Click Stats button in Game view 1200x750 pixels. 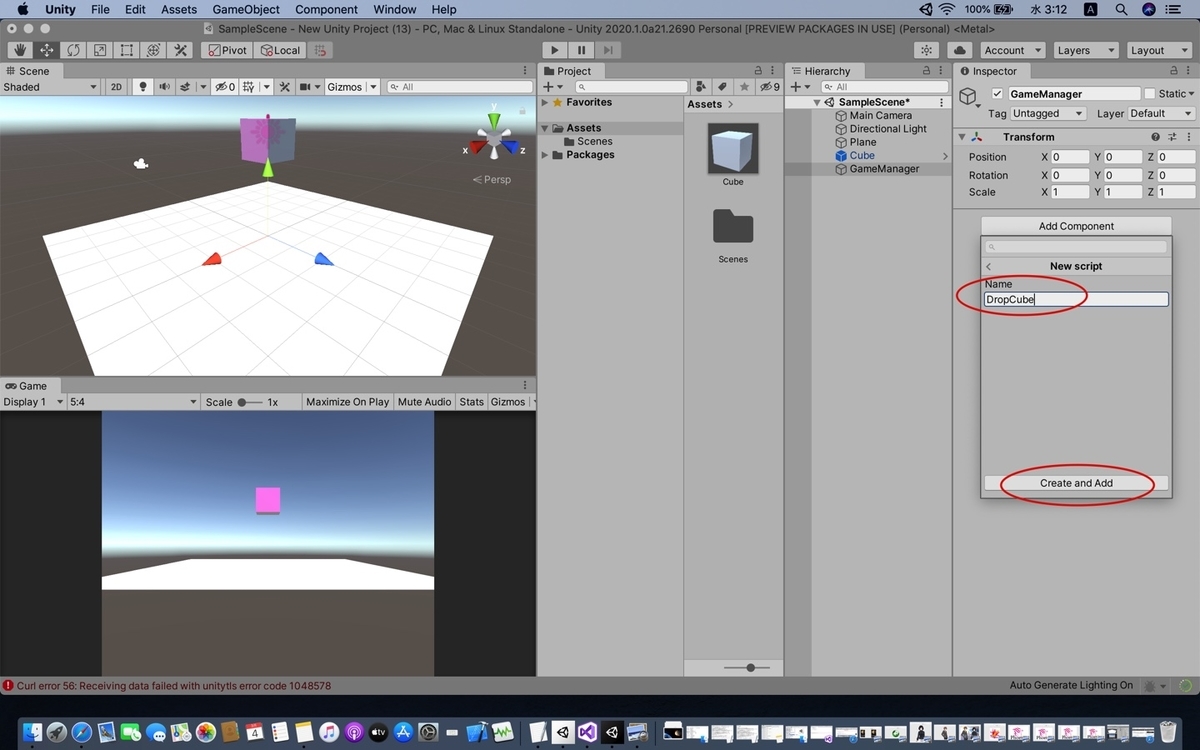[x=471, y=402]
